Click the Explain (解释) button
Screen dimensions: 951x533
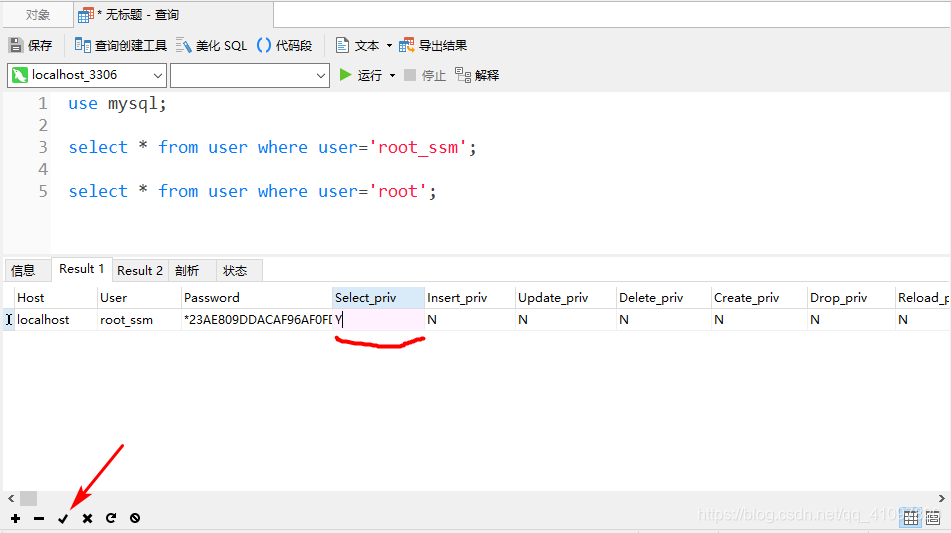tap(477, 75)
